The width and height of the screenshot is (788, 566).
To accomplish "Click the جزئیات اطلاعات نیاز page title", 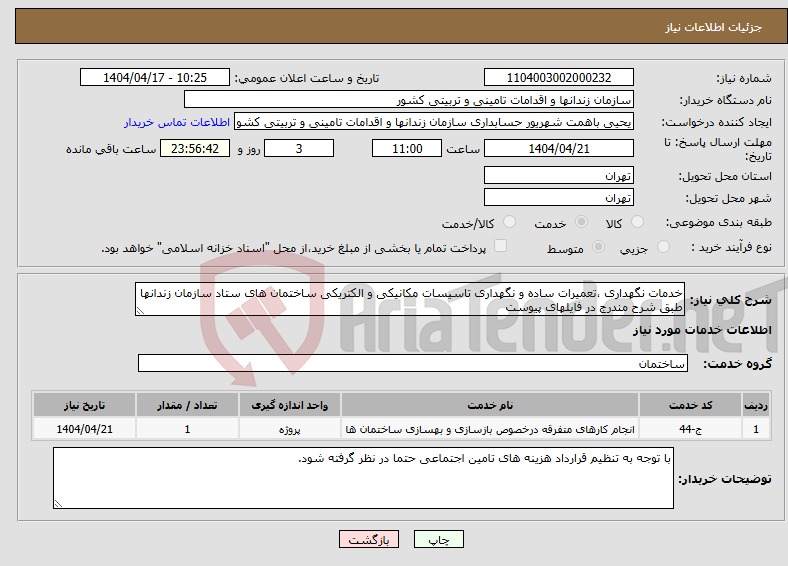I will pos(714,27).
